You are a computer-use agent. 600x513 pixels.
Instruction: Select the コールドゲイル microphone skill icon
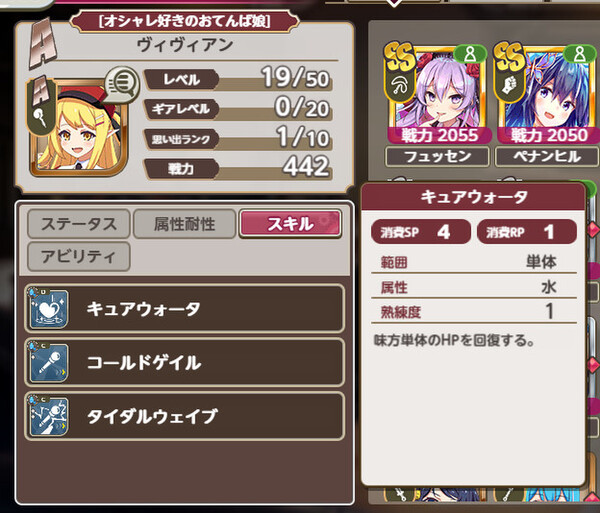click(49, 362)
